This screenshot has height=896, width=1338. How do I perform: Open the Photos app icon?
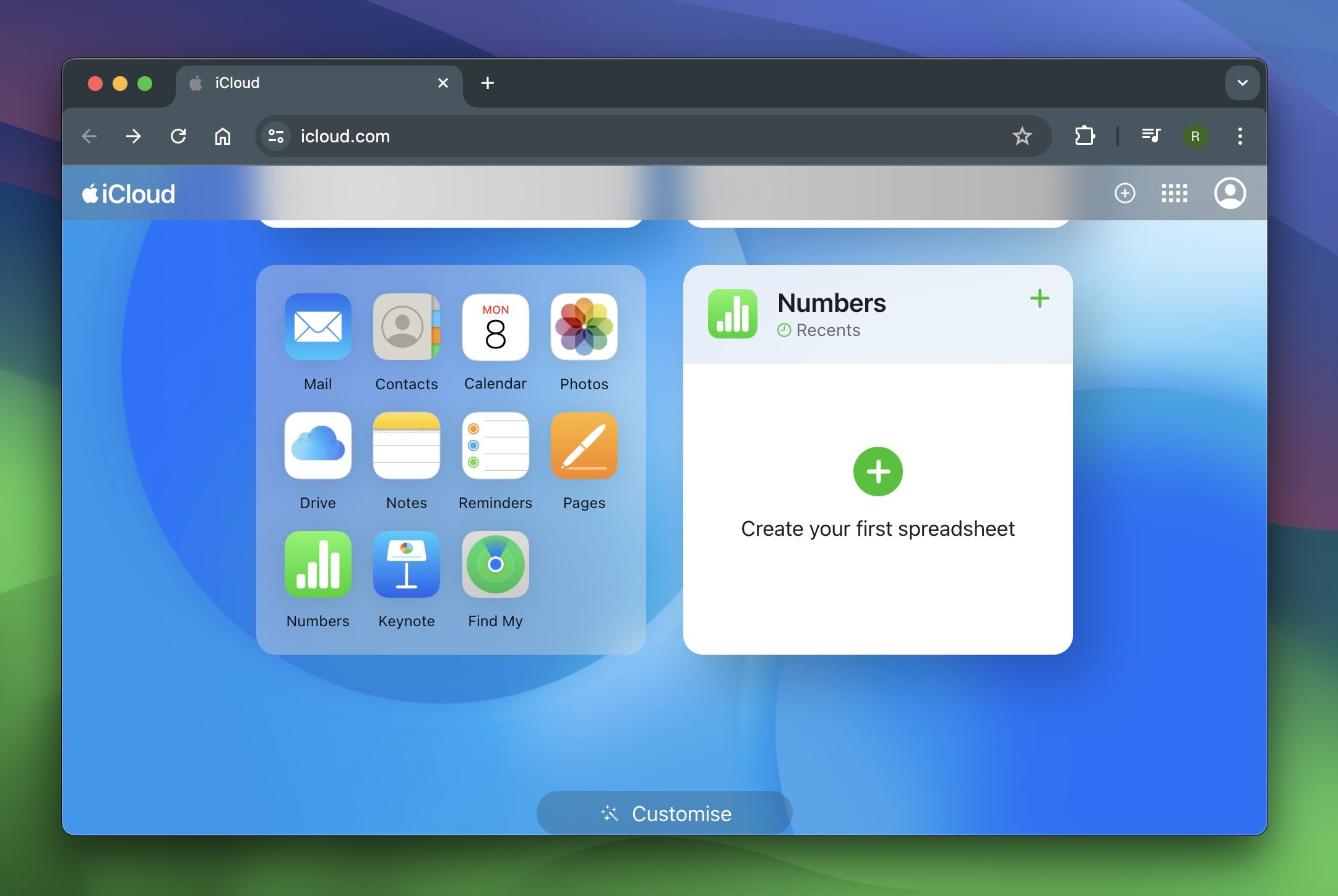(584, 327)
